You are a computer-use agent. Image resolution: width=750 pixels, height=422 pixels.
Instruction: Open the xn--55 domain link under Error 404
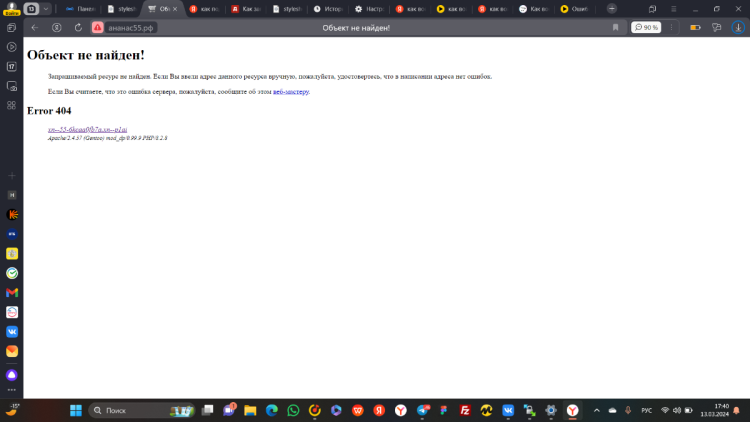(x=88, y=130)
